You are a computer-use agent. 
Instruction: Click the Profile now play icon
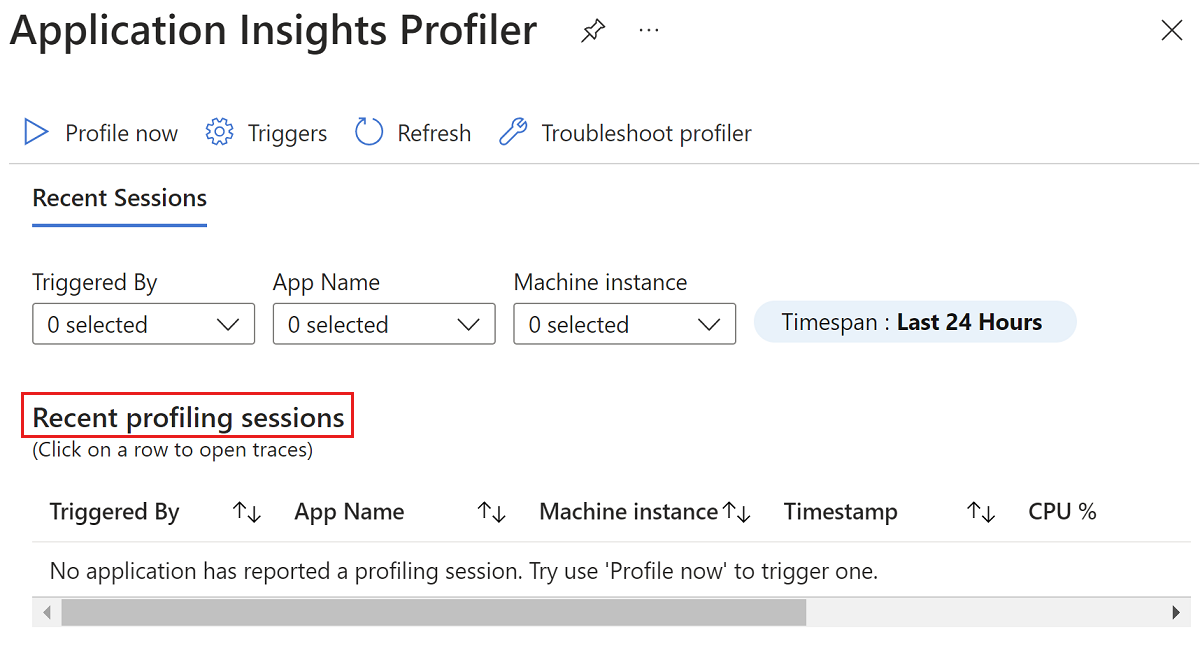(36, 132)
